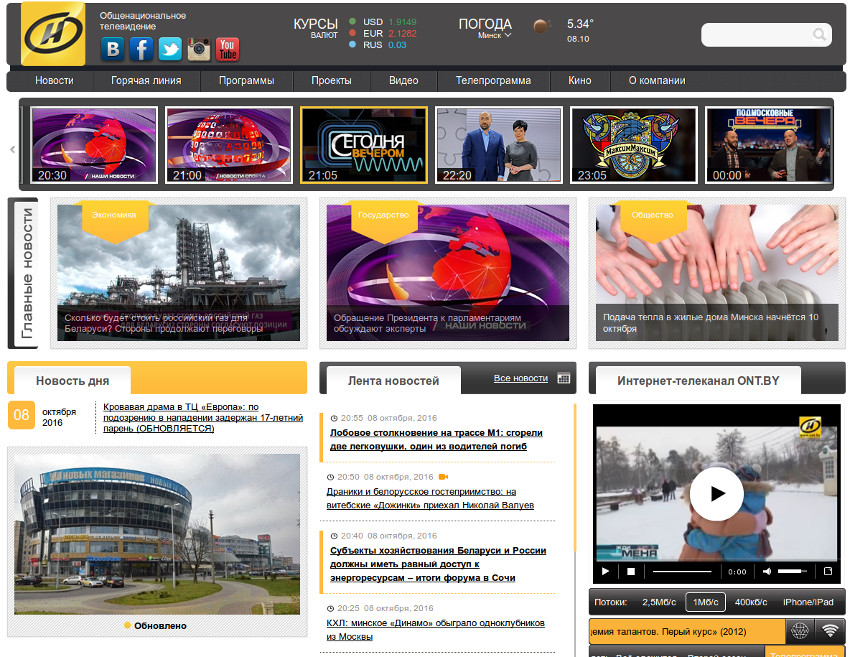
Task: Select the 400кб/с stream quality
Action: point(751,602)
